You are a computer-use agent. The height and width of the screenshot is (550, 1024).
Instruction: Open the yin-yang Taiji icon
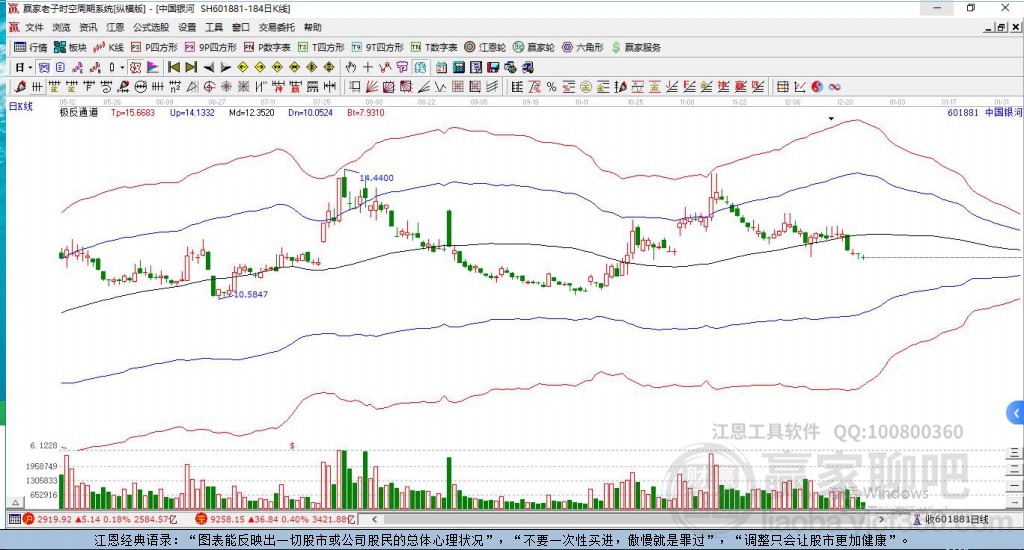[x=817, y=86]
